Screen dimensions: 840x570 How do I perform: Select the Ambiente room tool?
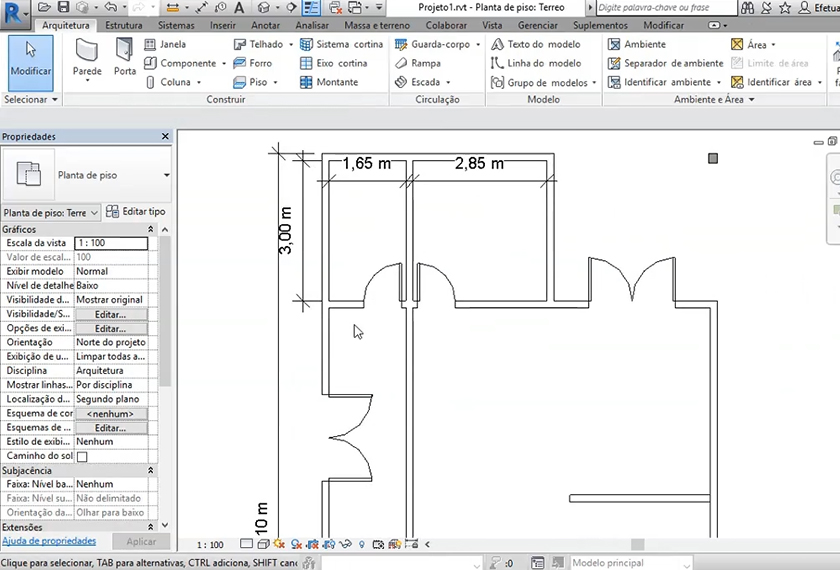[x=643, y=45]
